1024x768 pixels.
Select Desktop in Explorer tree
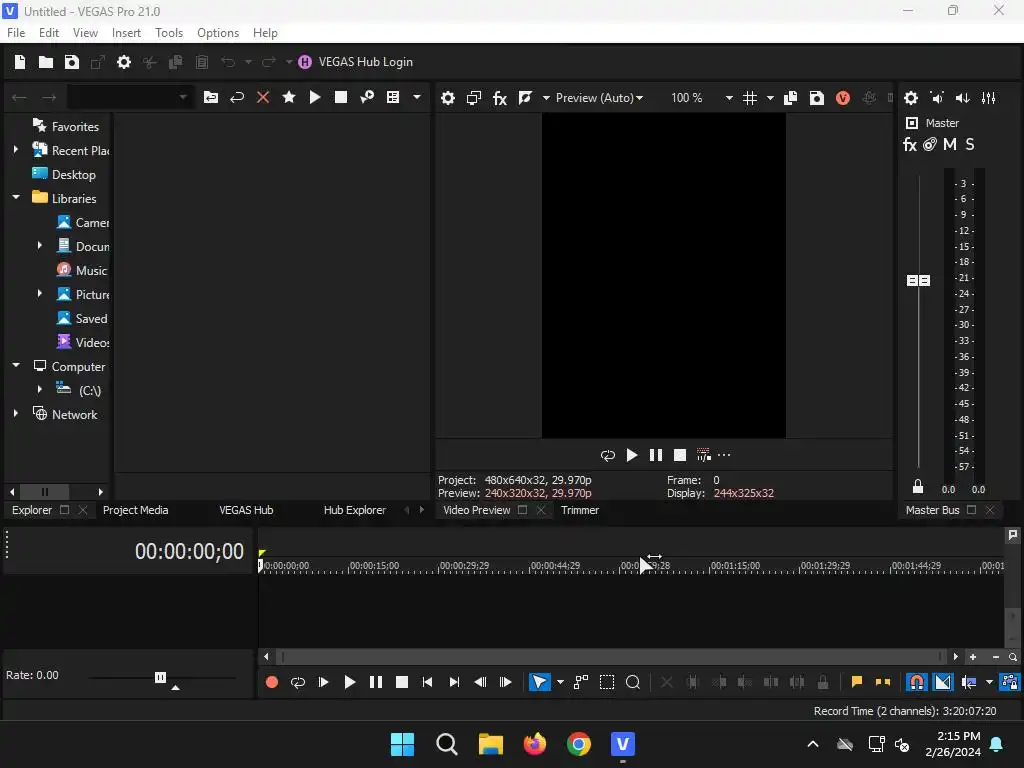tap(74, 174)
